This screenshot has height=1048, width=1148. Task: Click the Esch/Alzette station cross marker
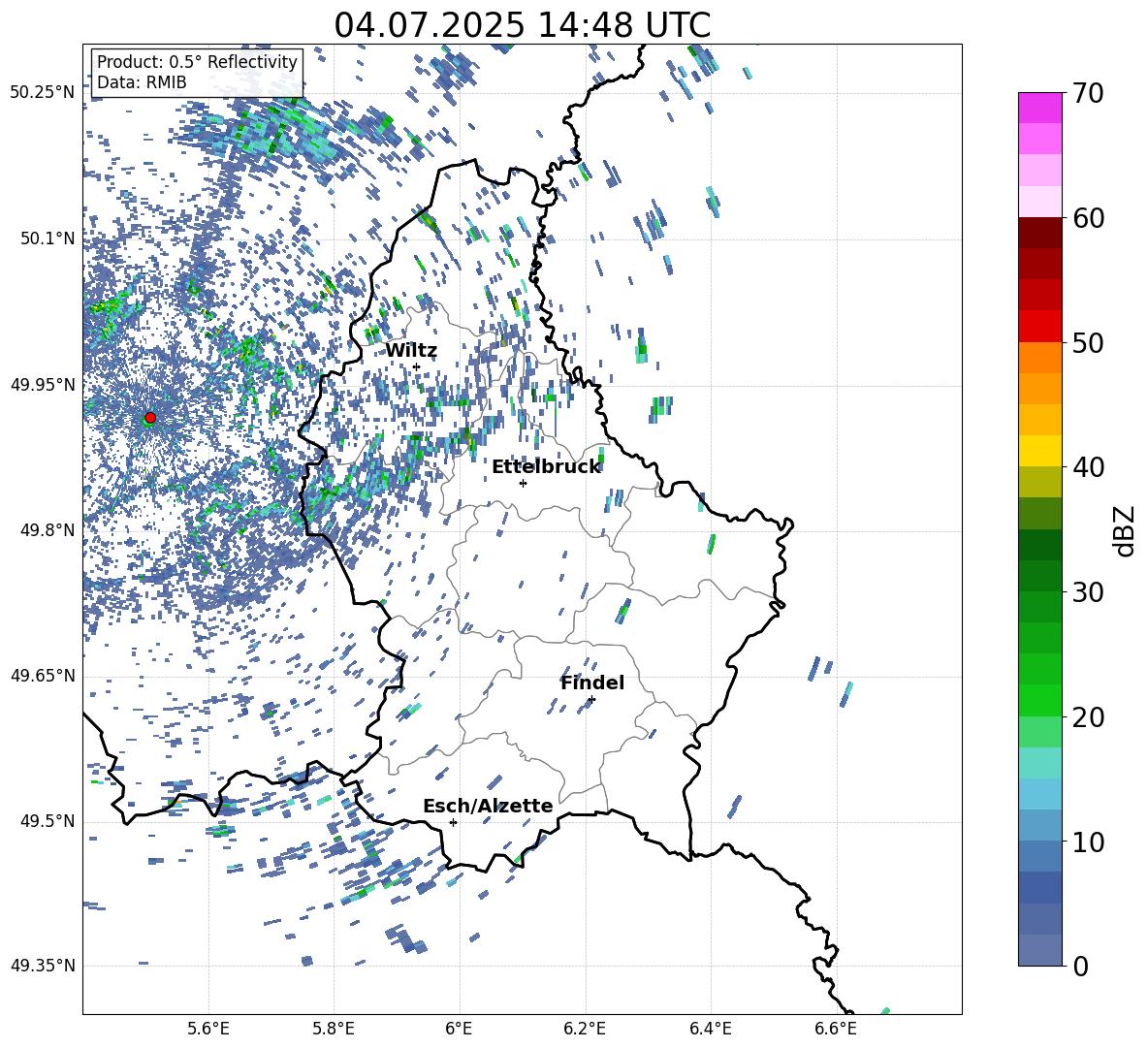[453, 822]
